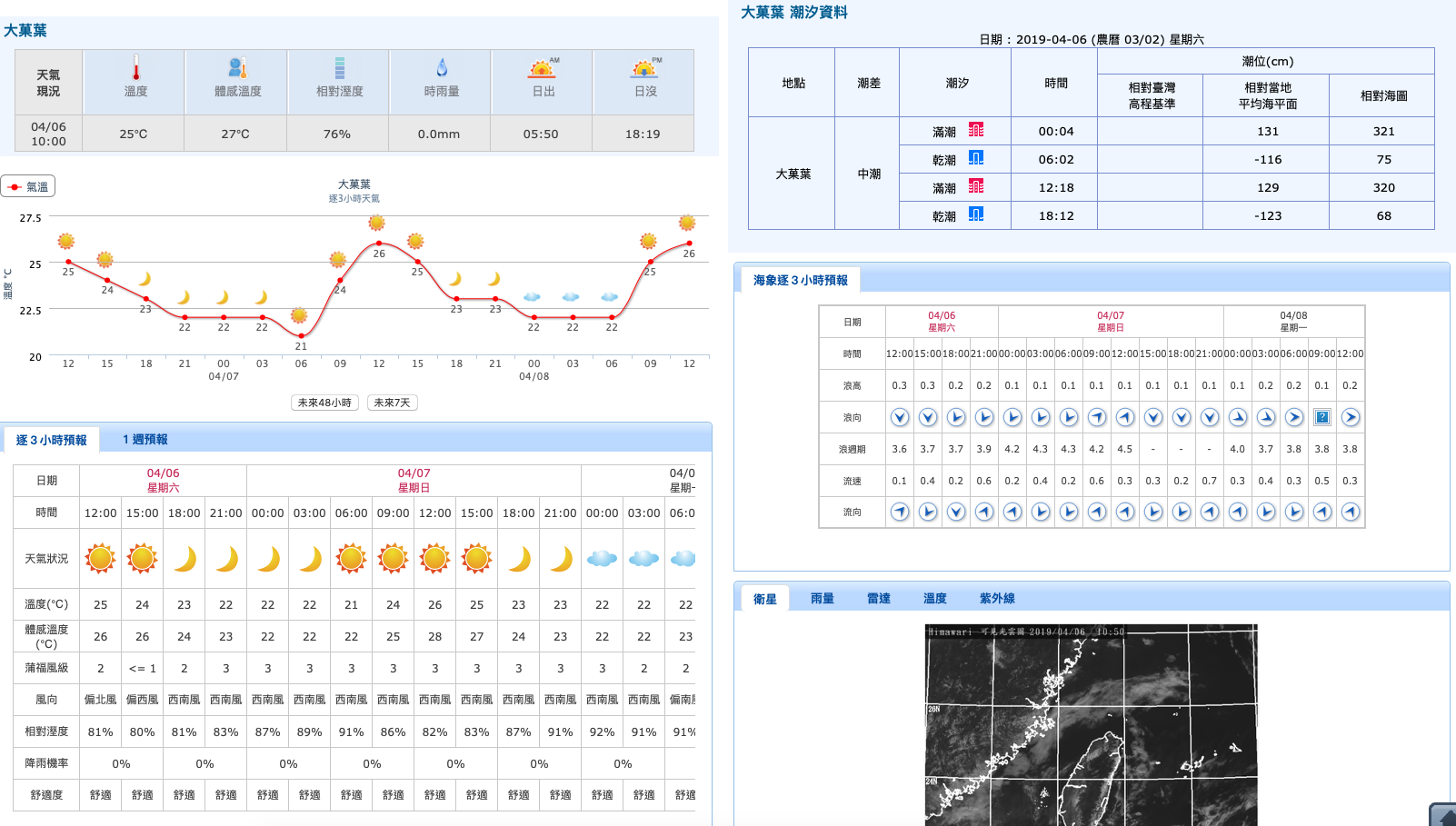Viewport: 1456px width, 826px height.
Task: Select the 雨量 imagery tab
Action: pos(823,598)
